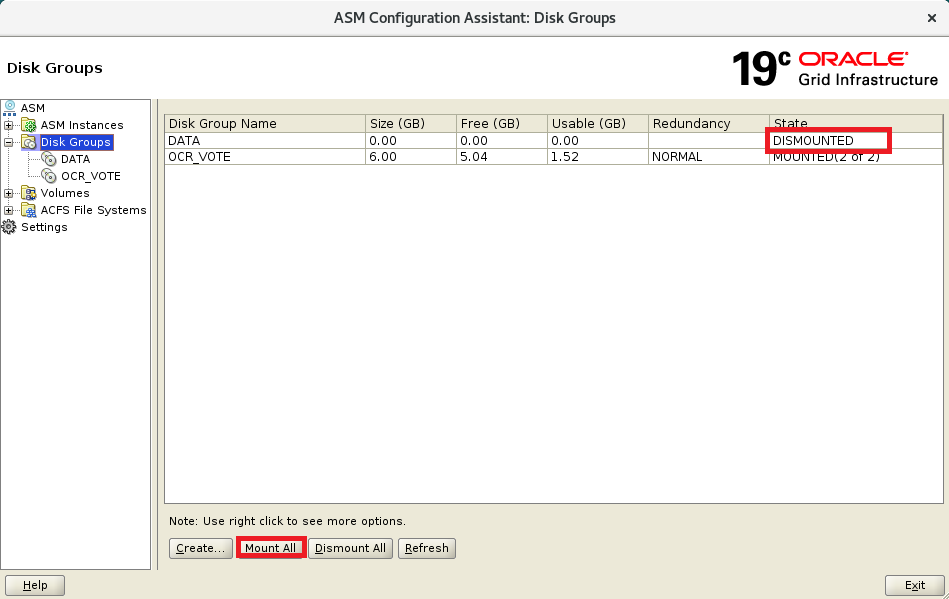Close the ASM Configuration Assistant window
Viewport: 949px width, 599px height.
tap(932, 18)
